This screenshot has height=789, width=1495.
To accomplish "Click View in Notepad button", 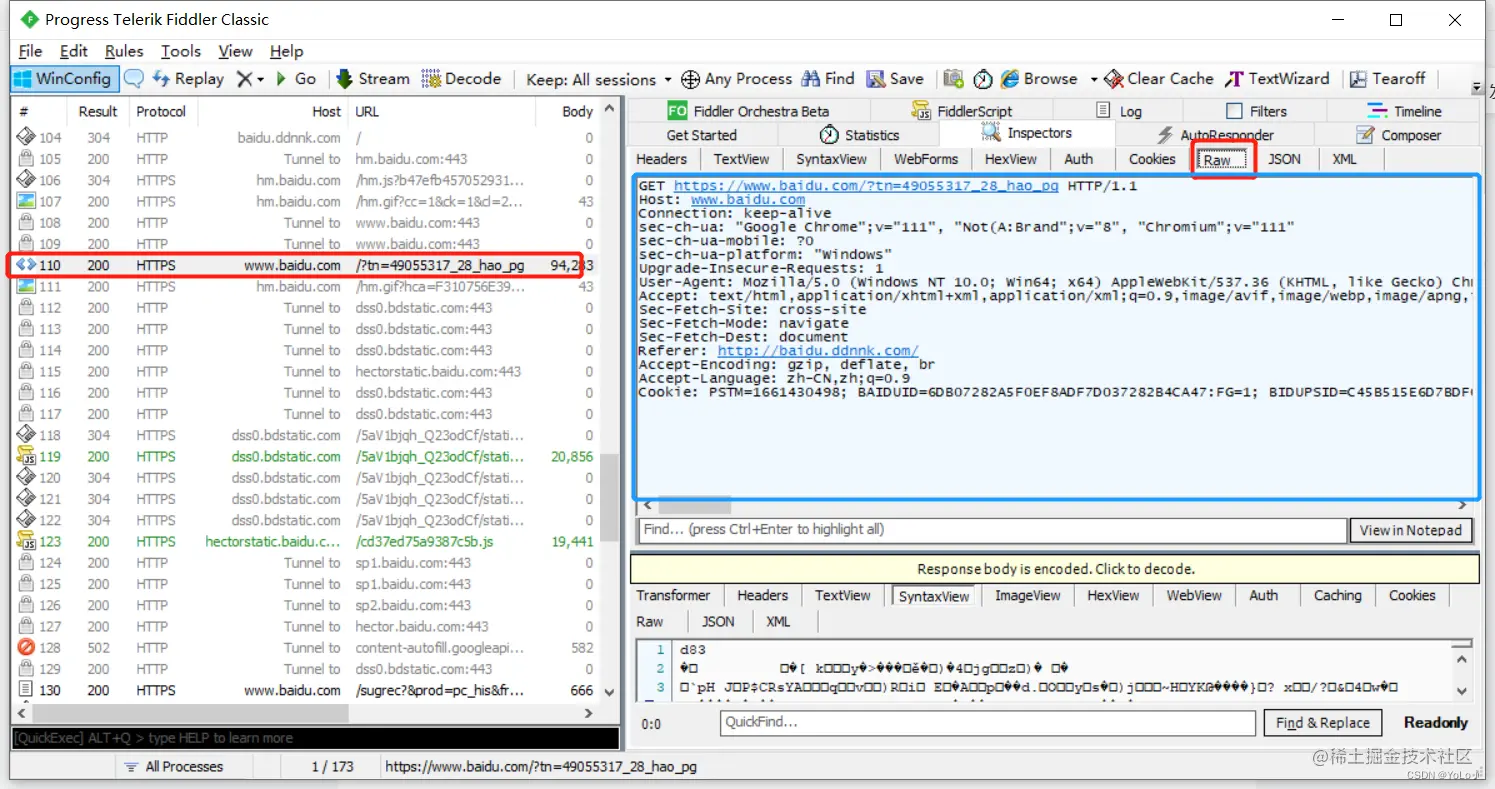I will [x=1410, y=530].
